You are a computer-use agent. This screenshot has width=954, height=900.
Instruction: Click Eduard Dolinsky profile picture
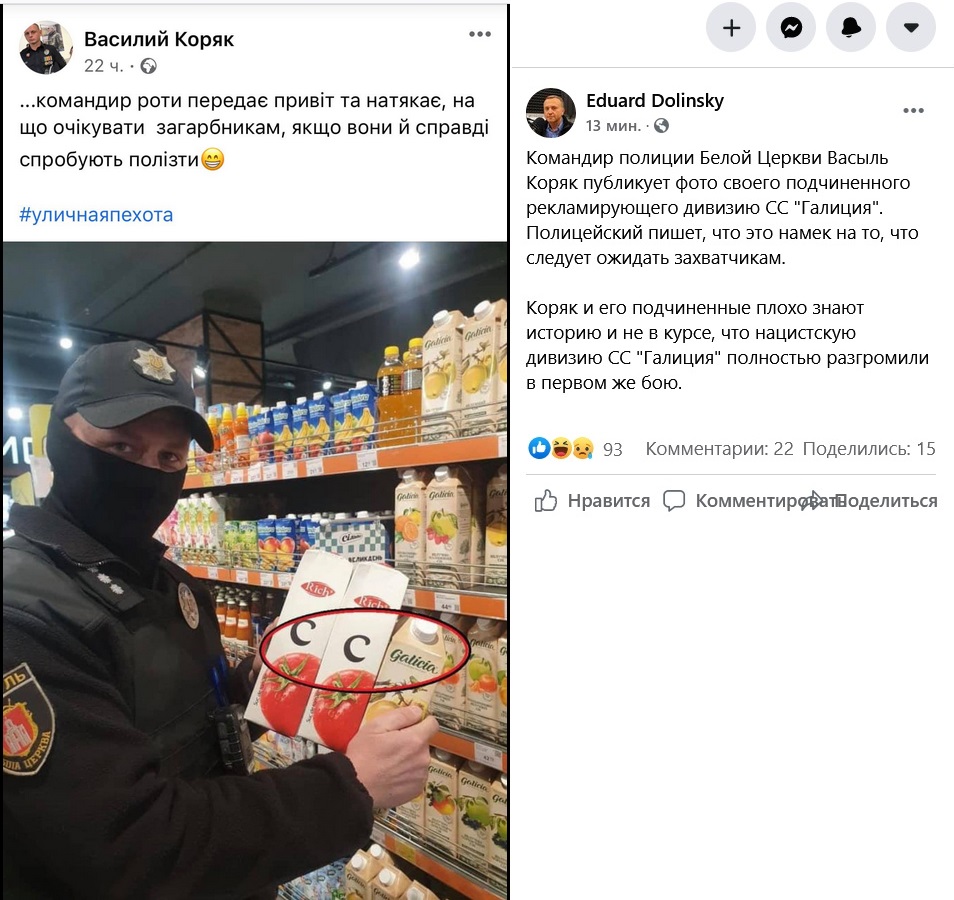pos(551,113)
